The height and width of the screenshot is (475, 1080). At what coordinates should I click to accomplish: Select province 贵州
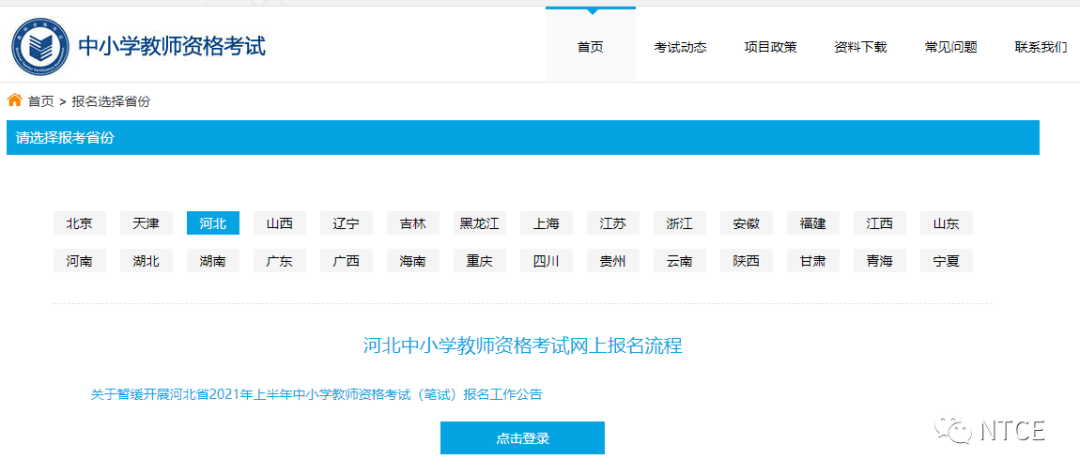(614, 260)
